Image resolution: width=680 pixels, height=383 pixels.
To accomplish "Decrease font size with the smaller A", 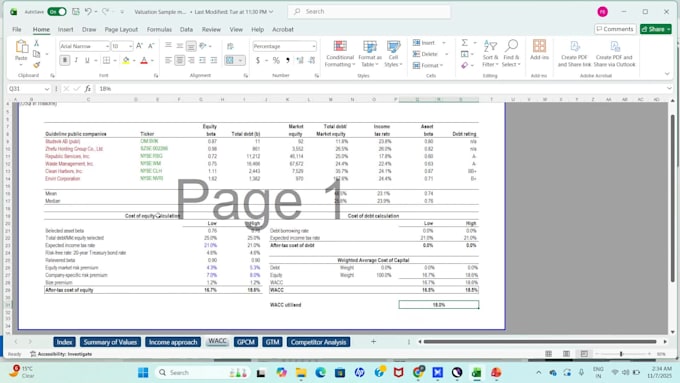I will coord(151,46).
